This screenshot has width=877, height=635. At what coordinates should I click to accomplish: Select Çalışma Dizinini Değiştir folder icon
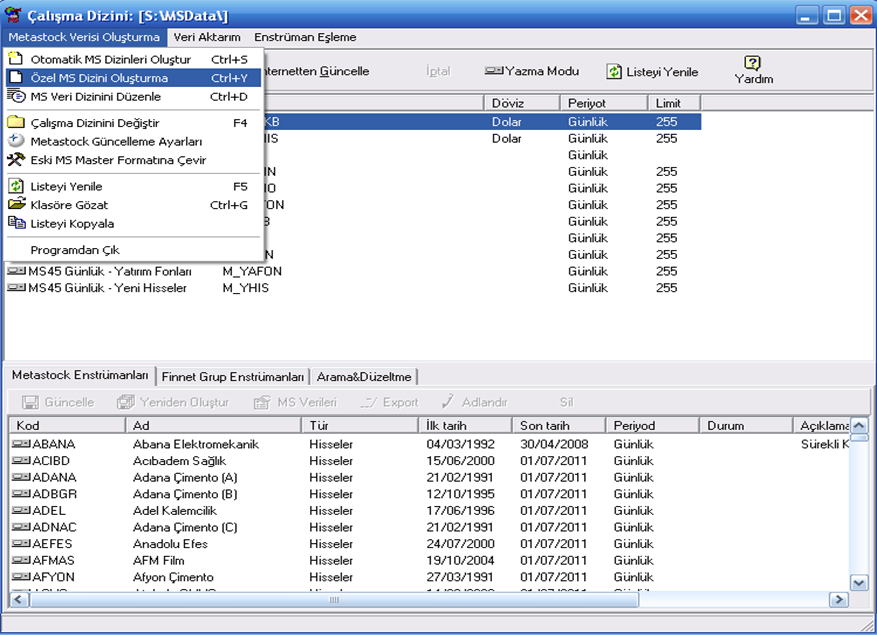point(16,123)
